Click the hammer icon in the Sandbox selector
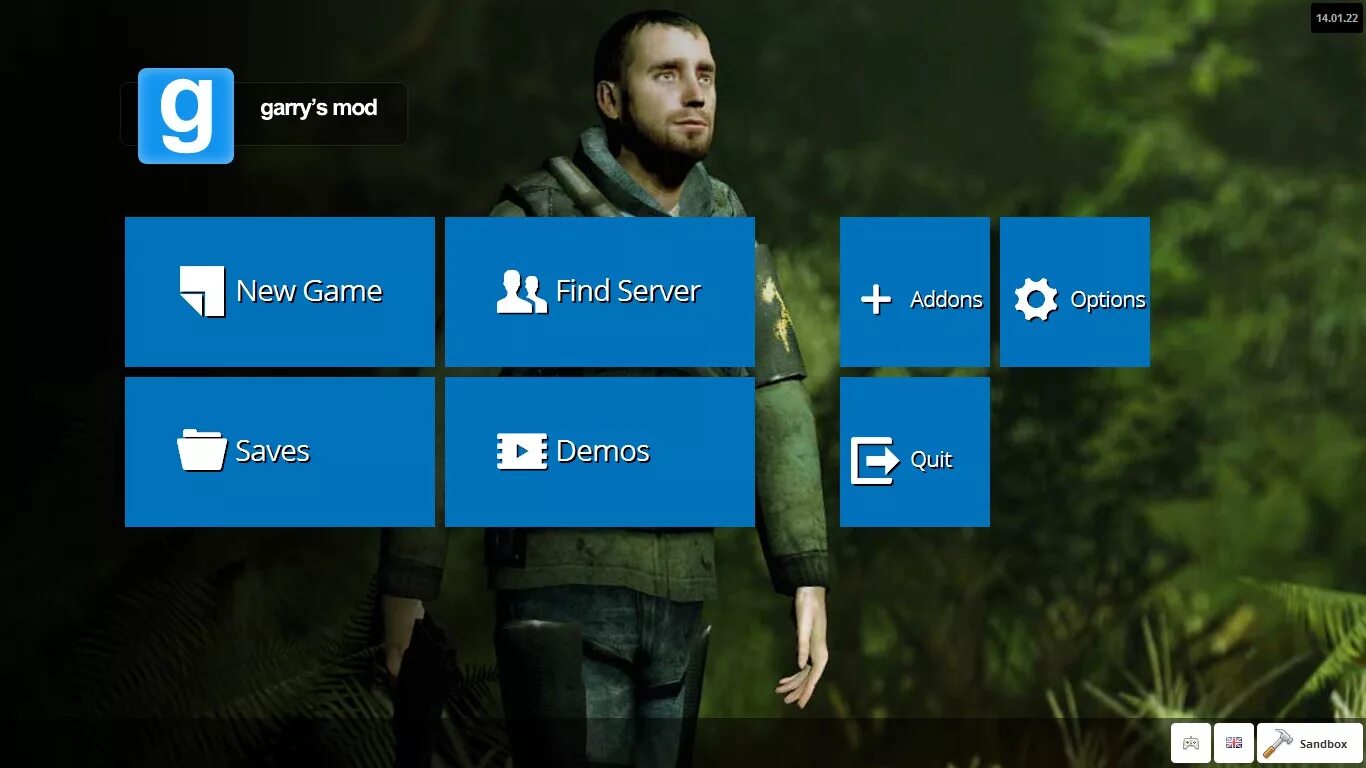1366x768 pixels. pos(1277,743)
